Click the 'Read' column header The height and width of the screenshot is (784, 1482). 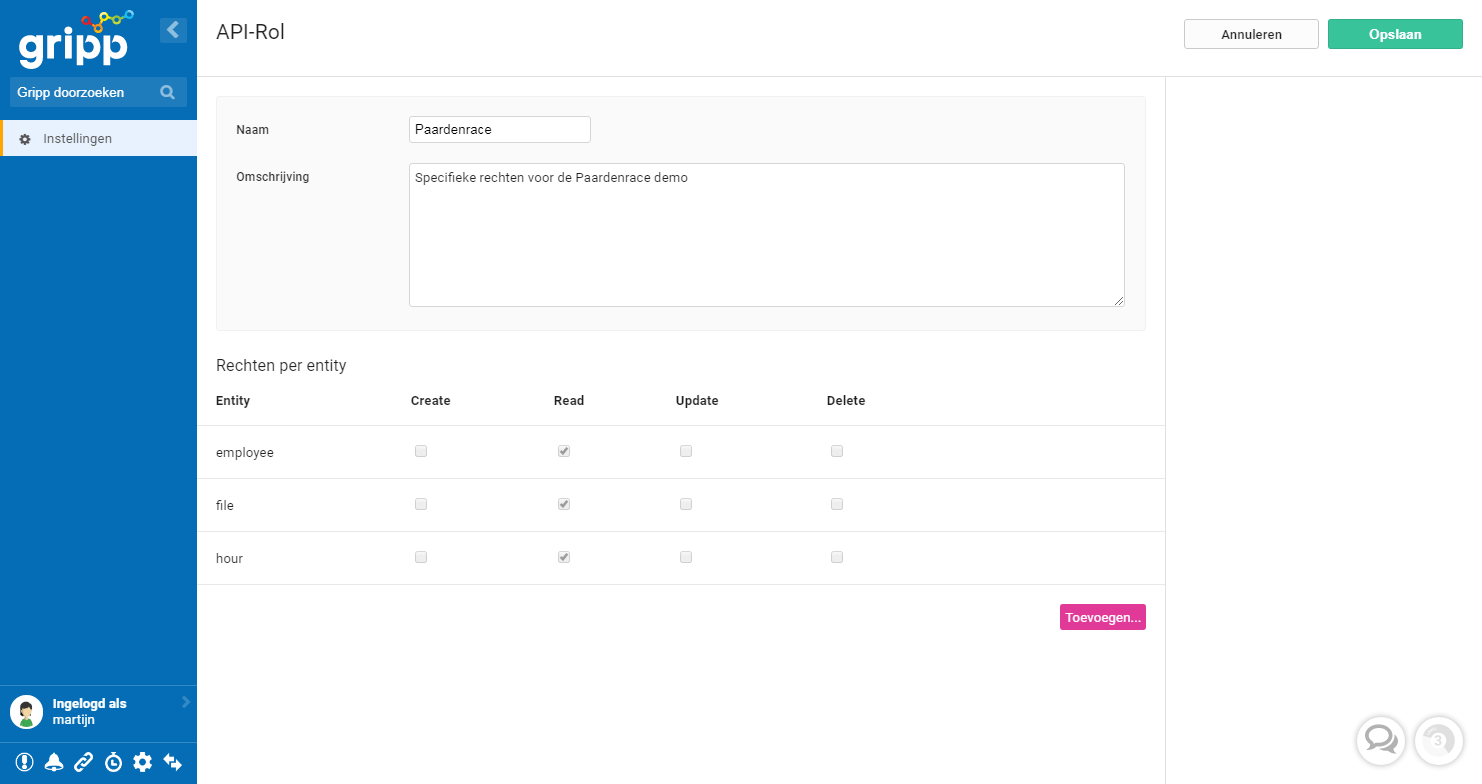pyautogui.click(x=569, y=400)
